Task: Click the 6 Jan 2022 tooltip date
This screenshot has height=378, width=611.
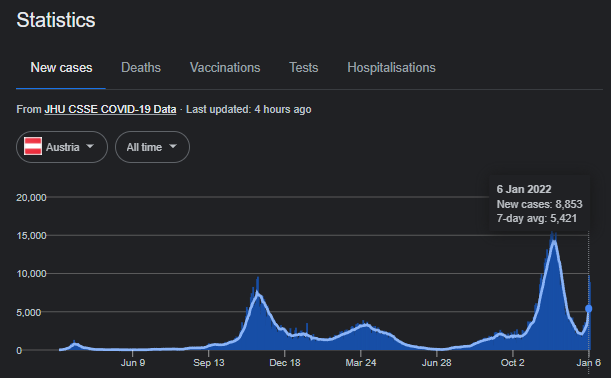Action: pos(524,189)
